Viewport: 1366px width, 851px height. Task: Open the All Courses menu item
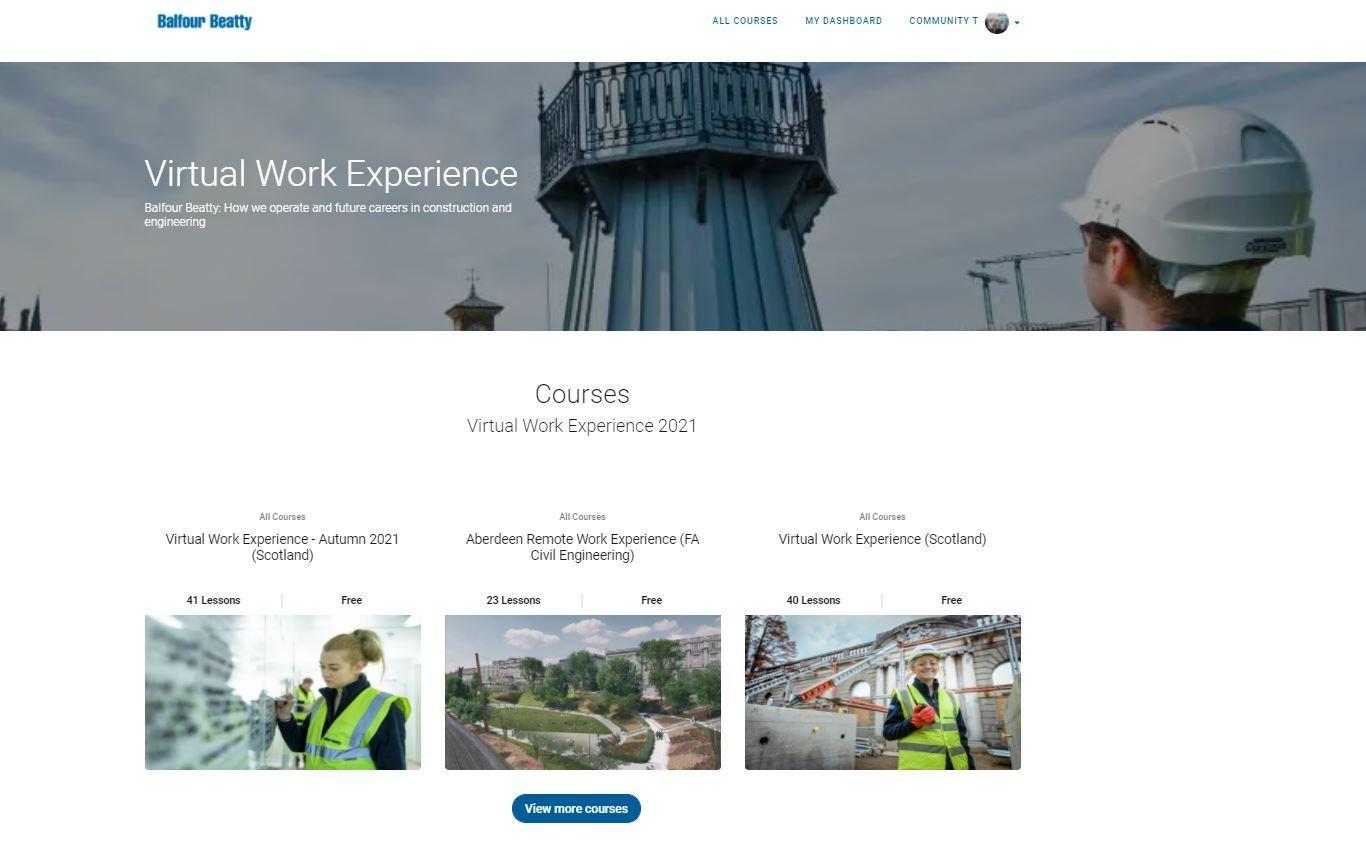point(744,21)
